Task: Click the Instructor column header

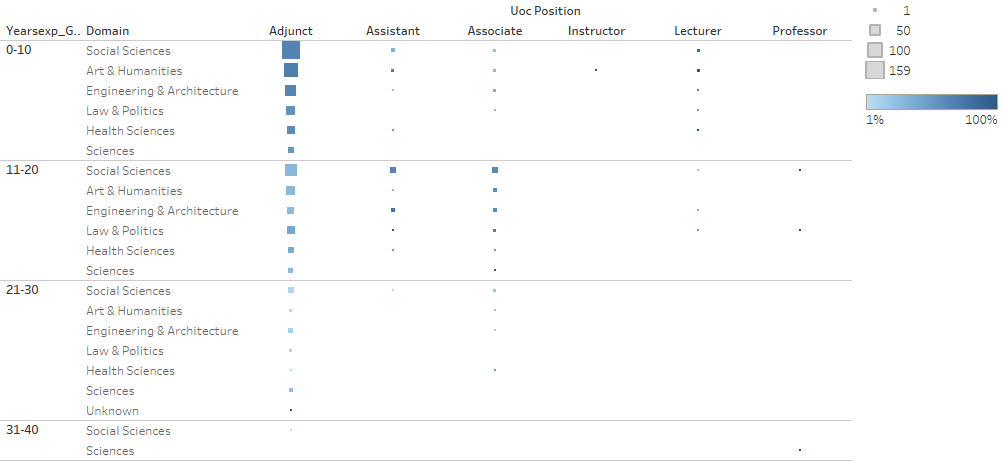Action: click(596, 31)
